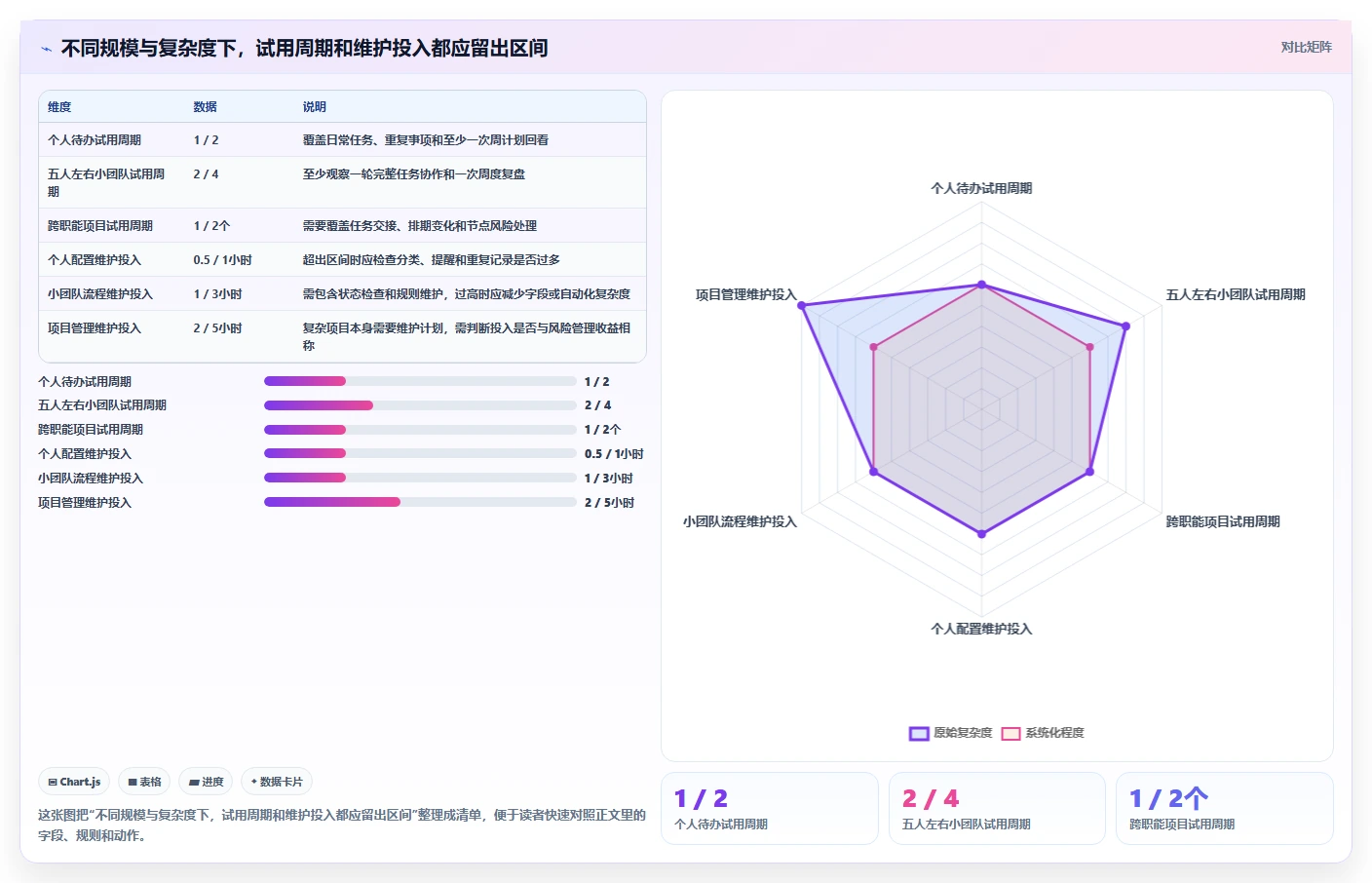The width and height of the screenshot is (1372, 883).
Task: Click radar top axis label 个人待办试用周期
Action: [x=981, y=189]
